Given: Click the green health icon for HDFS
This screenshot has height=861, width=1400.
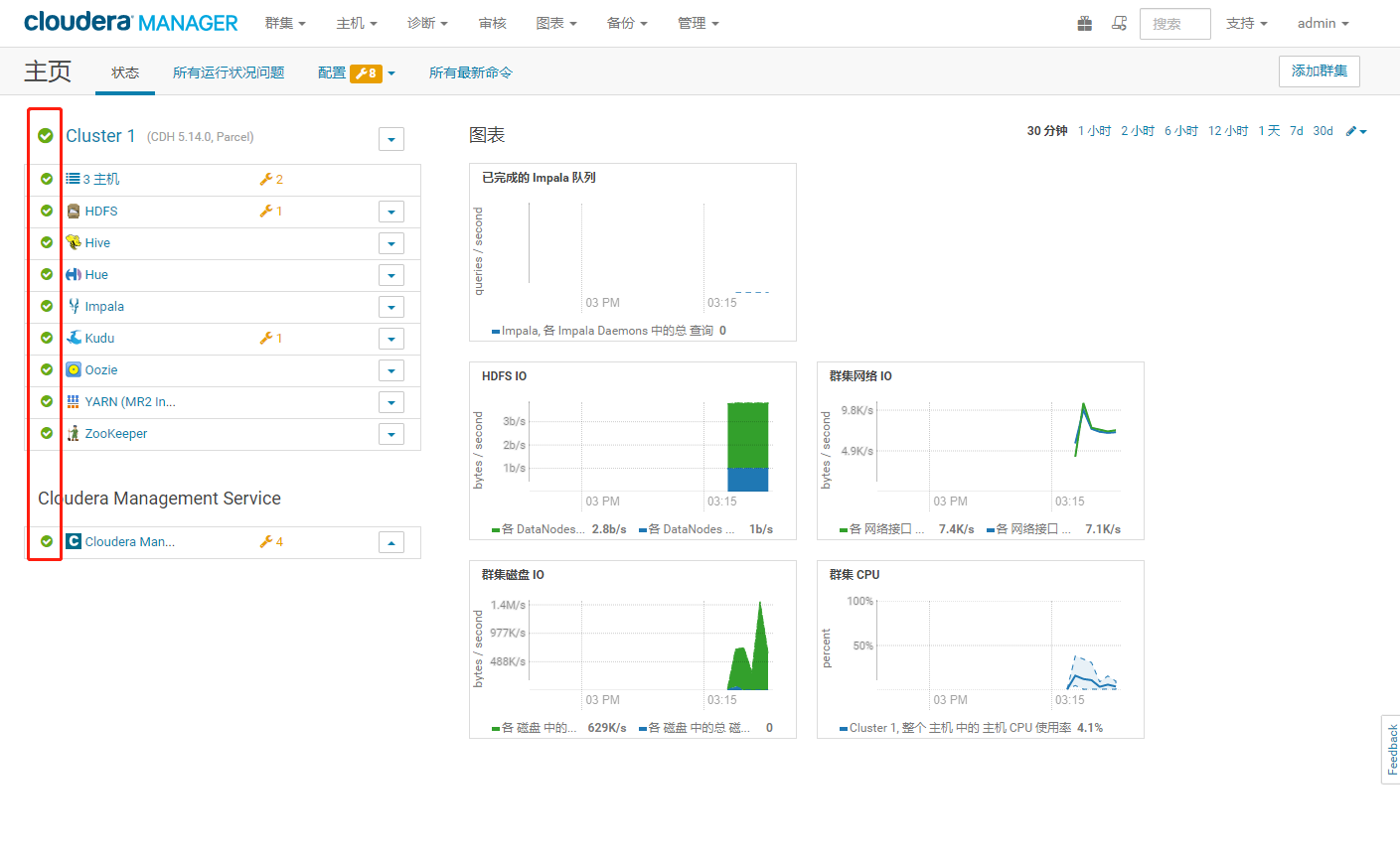Looking at the screenshot, I should tap(47, 211).
